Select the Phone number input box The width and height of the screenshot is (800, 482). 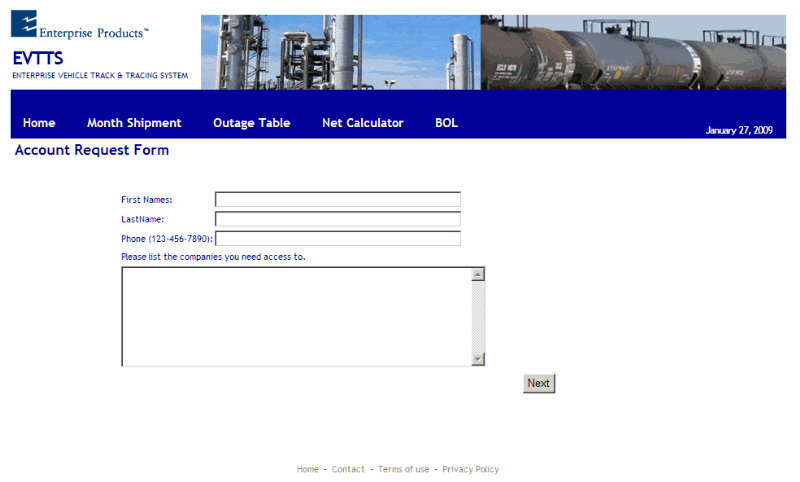[x=337, y=238]
